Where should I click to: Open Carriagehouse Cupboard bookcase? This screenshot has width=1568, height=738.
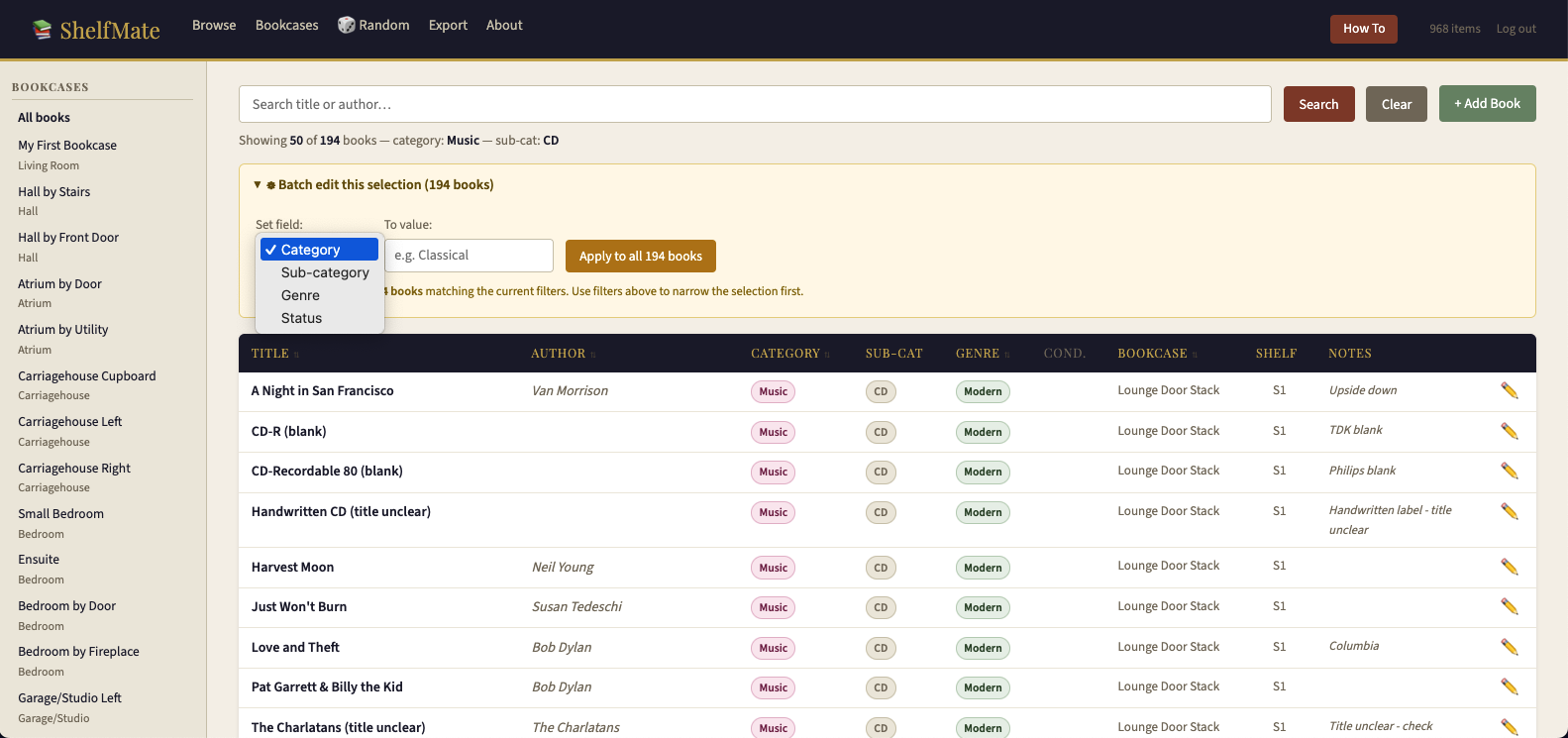click(x=86, y=375)
